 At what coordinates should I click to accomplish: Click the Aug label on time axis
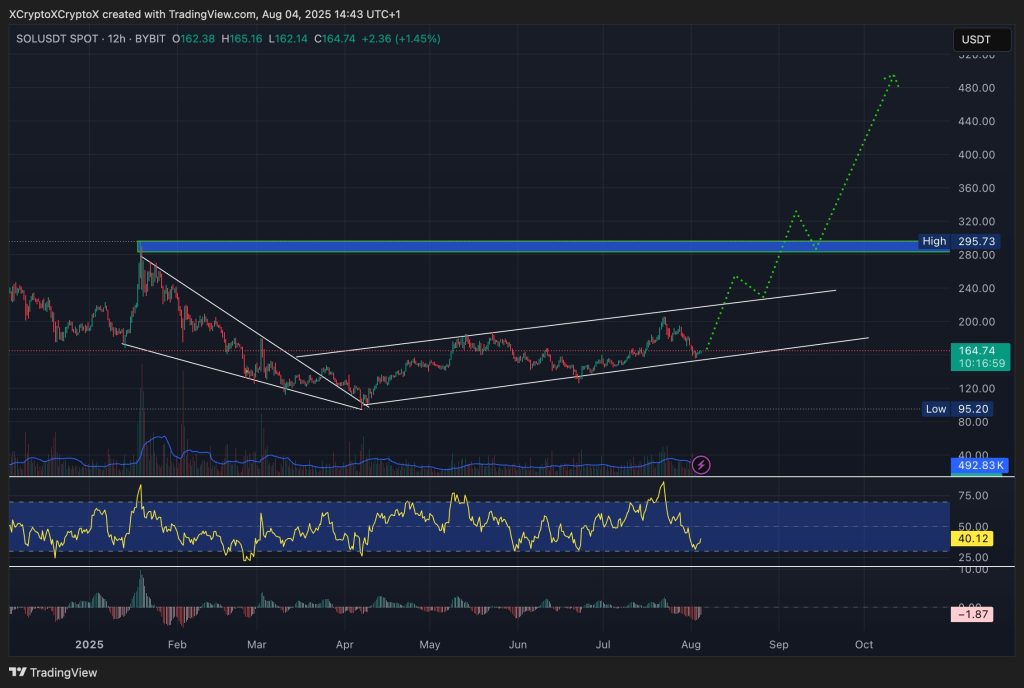tap(692, 645)
